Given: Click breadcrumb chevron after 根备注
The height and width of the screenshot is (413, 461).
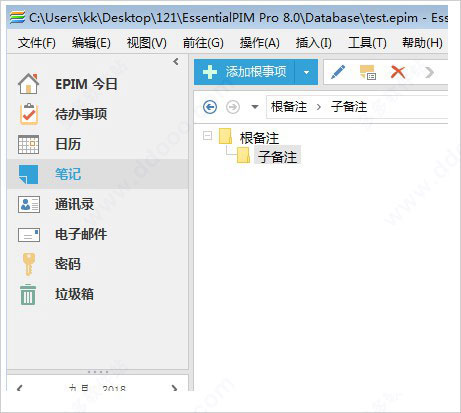Looking at the screenshot, I should click(319, 107).
